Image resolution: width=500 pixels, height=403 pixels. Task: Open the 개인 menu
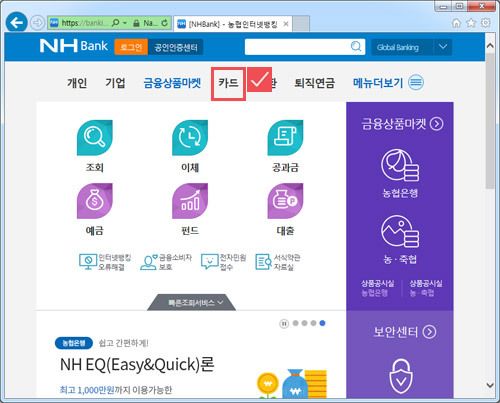[77, 83]
